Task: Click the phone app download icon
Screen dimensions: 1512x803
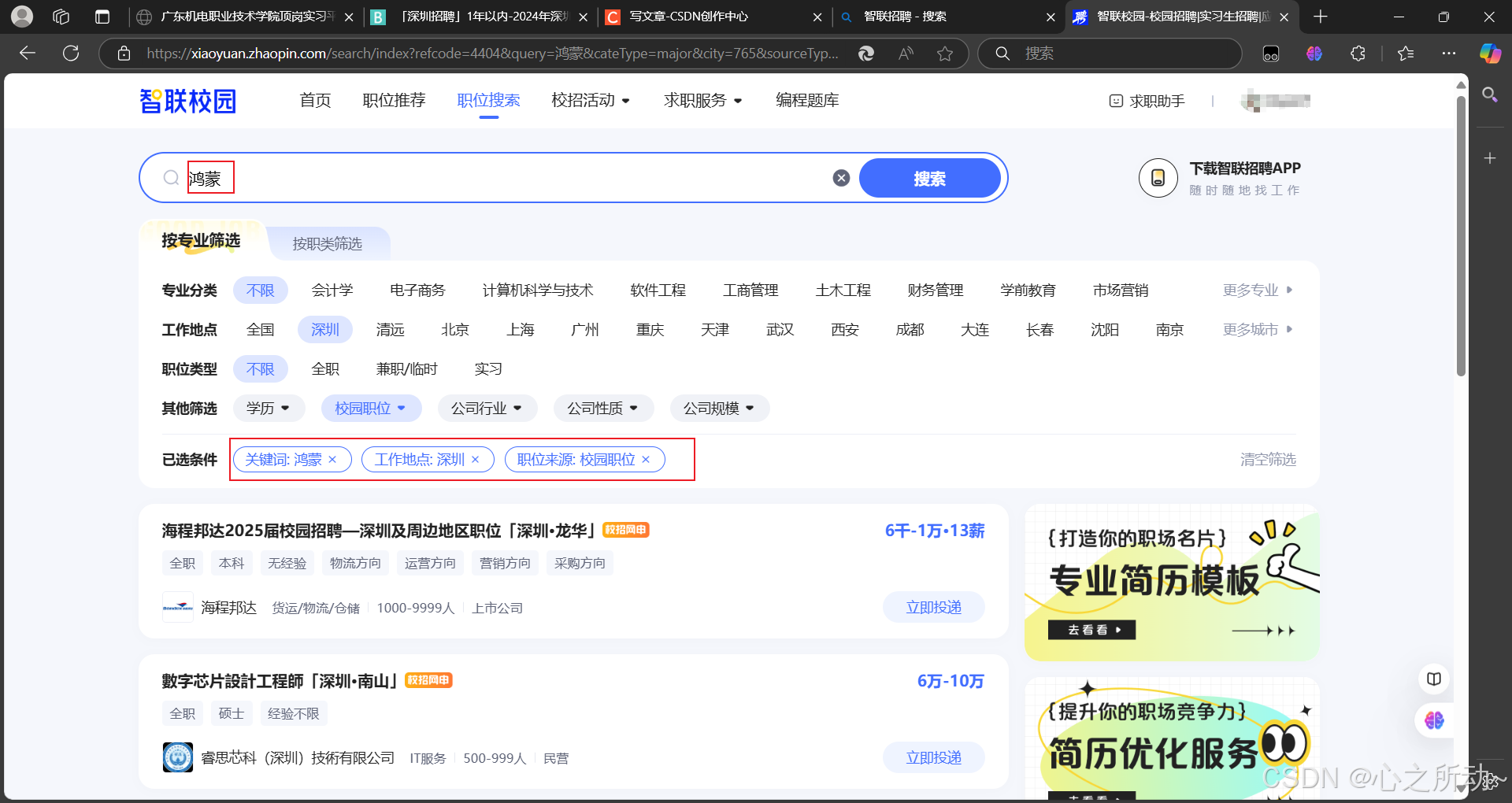Action: (1158, 178)
